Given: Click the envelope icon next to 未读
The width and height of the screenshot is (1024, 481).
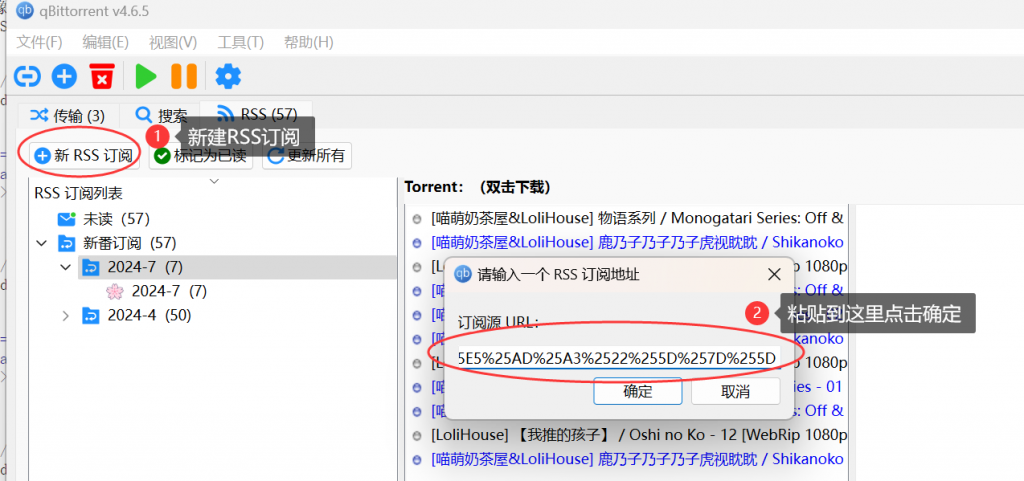Looking at the screenshot, I should pyautogui.click(x=67, y=219).
